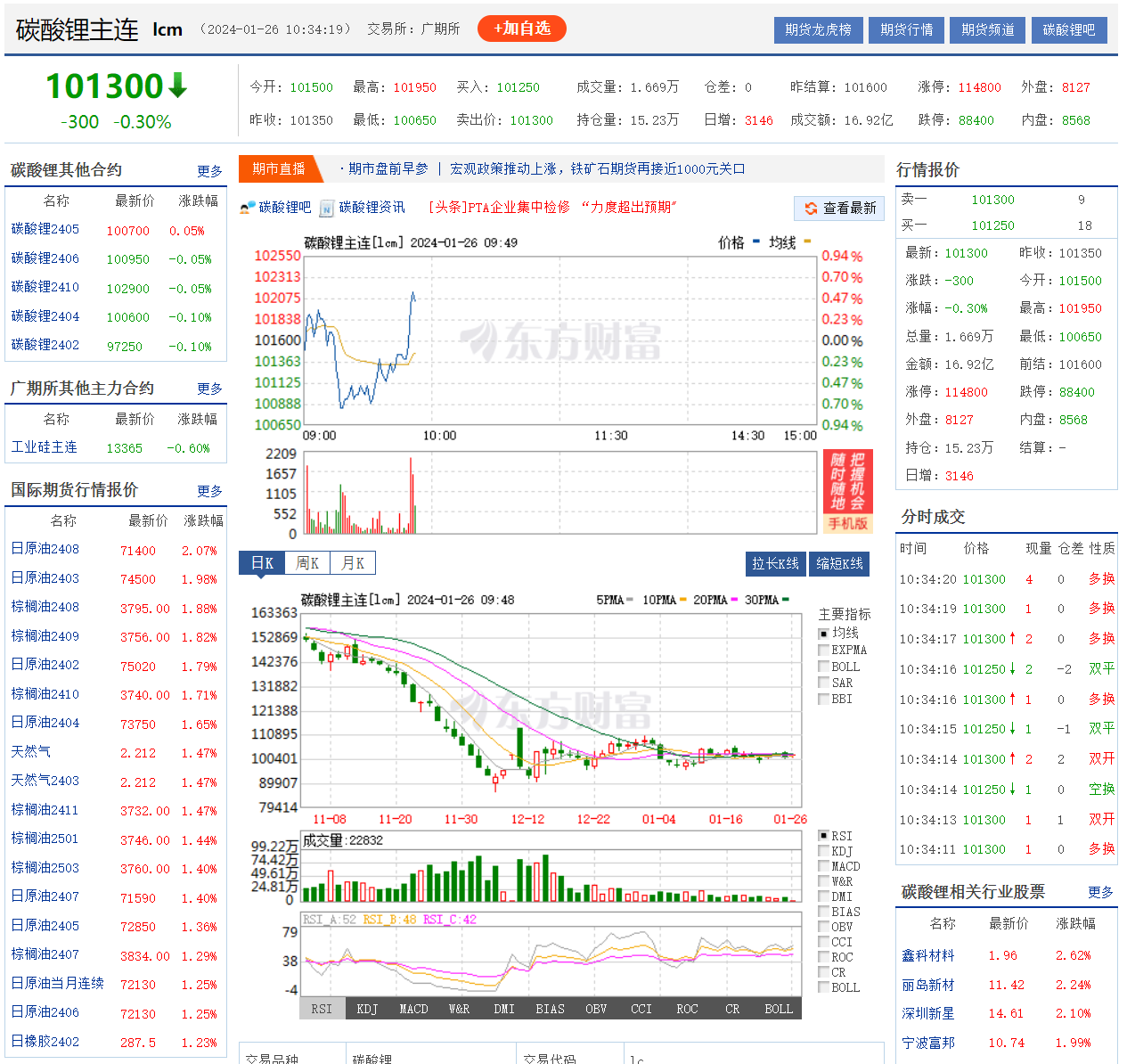Click the +加自选 button

522,29
